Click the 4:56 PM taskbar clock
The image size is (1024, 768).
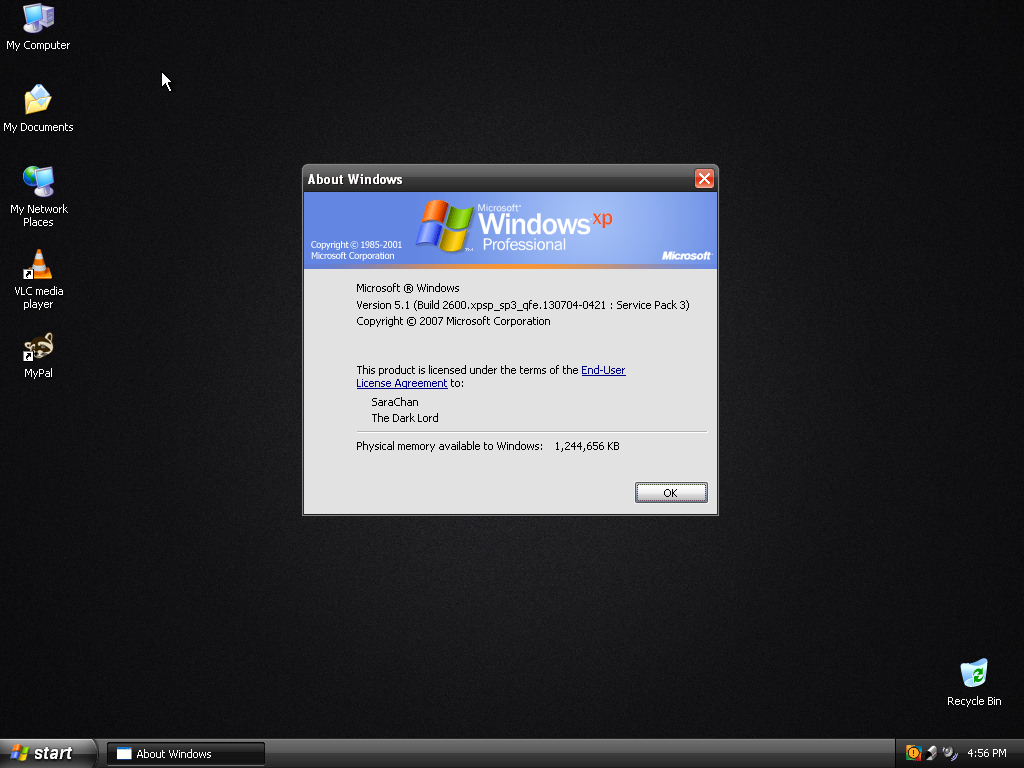point(986,753)
